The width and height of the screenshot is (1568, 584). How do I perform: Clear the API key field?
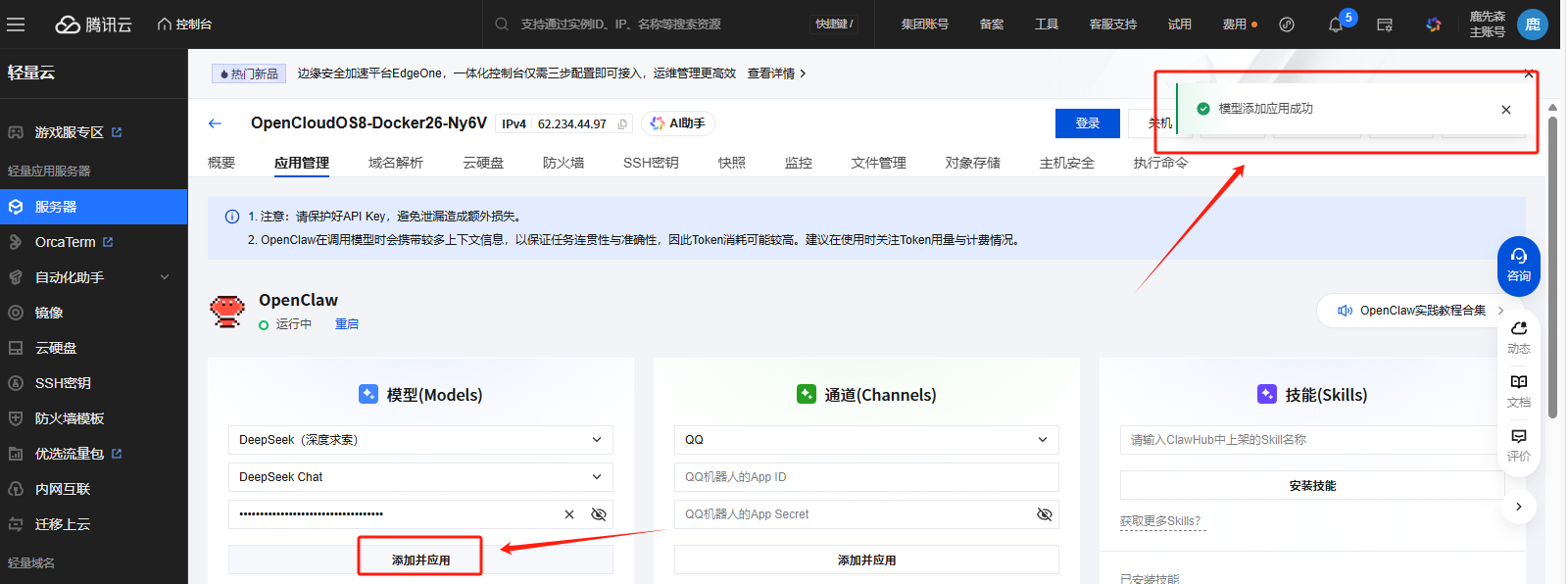tap(569, 514)
